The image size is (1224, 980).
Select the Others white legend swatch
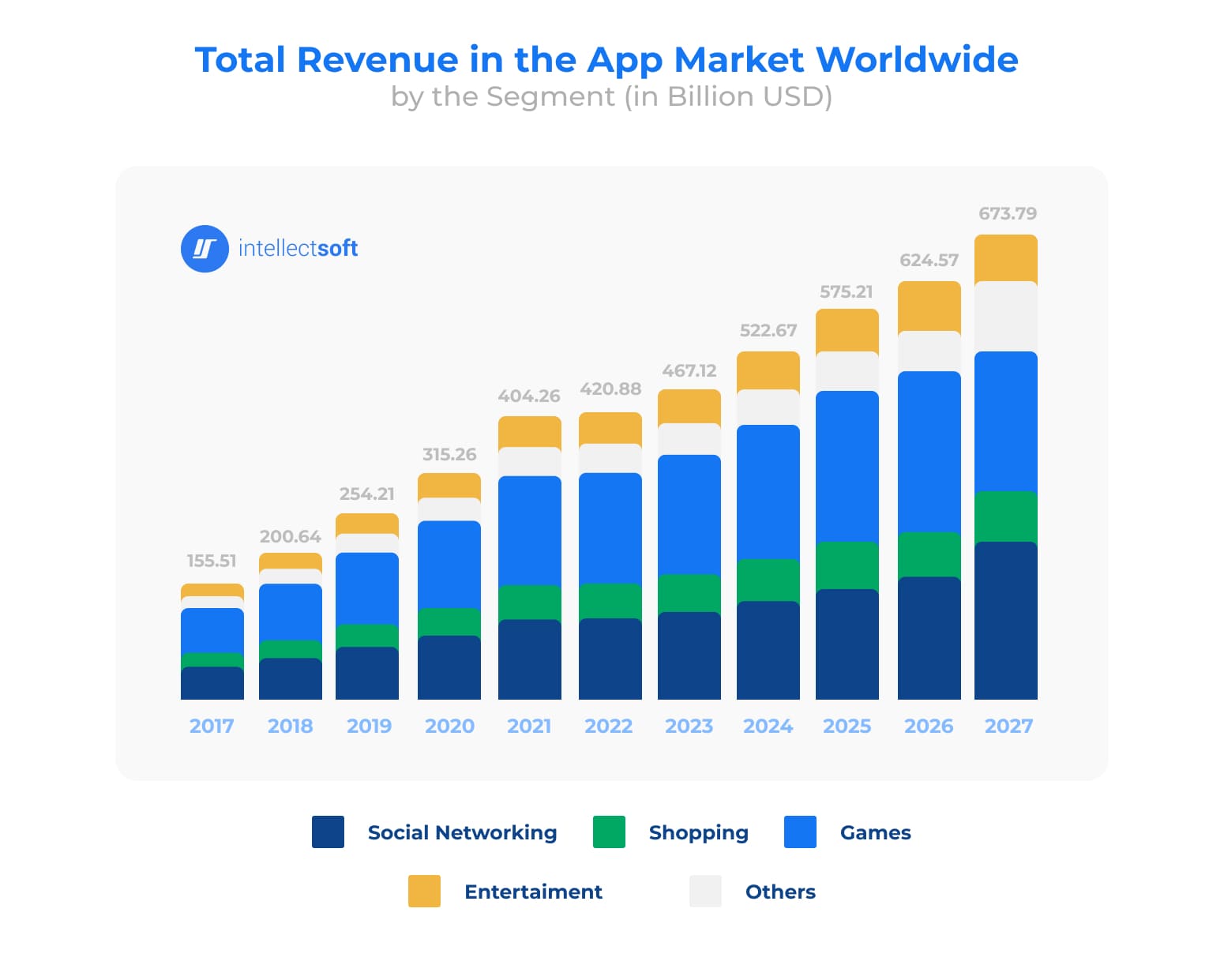click(x=705, y=892)
